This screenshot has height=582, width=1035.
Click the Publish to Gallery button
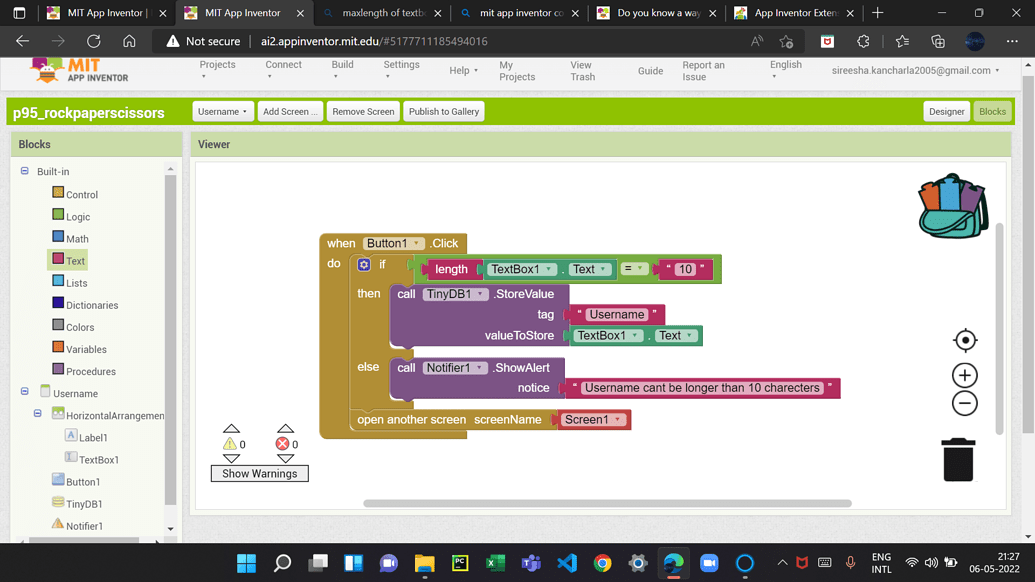coord(443,112)
